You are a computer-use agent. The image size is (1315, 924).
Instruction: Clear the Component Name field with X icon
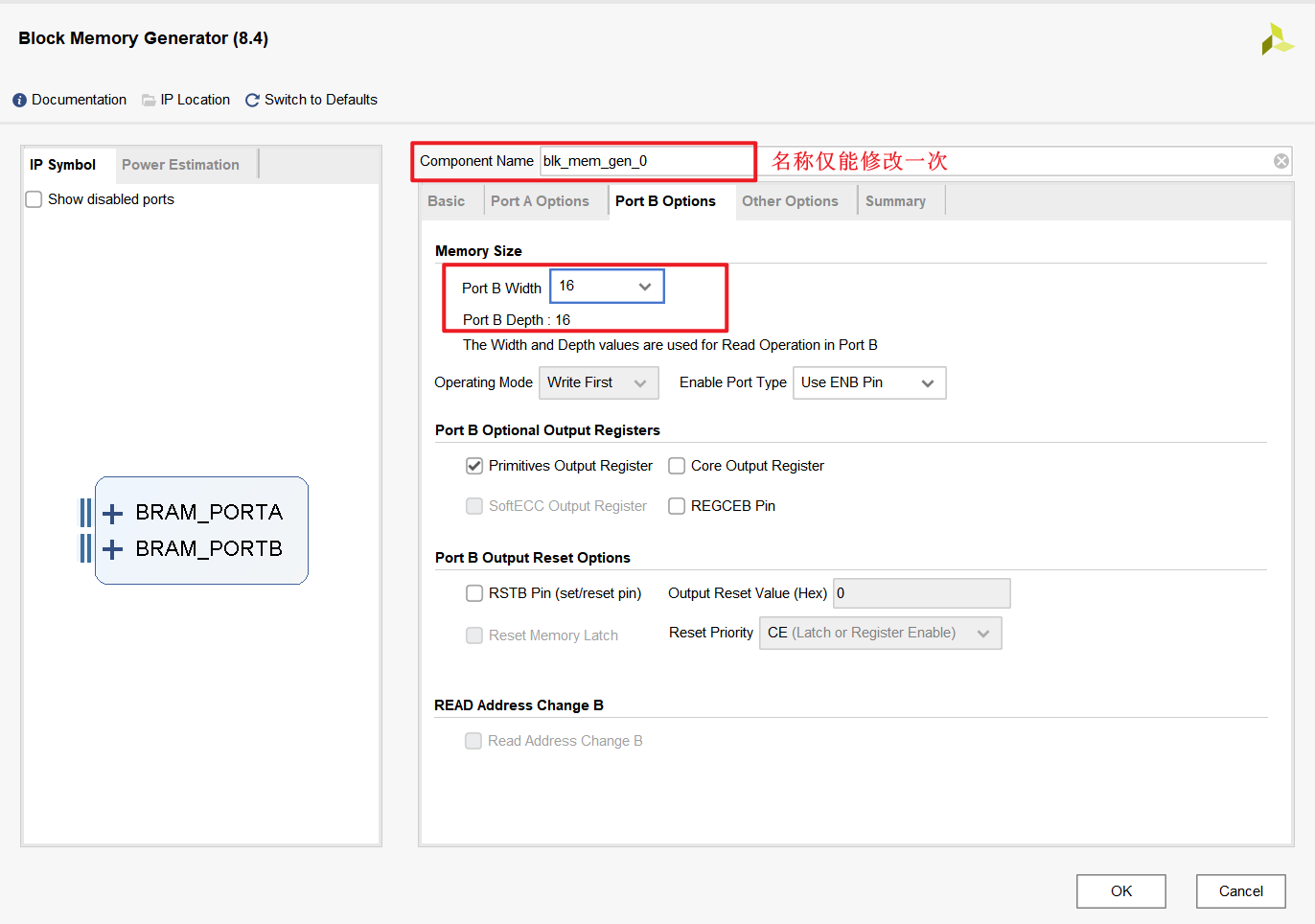[1280, 161]
